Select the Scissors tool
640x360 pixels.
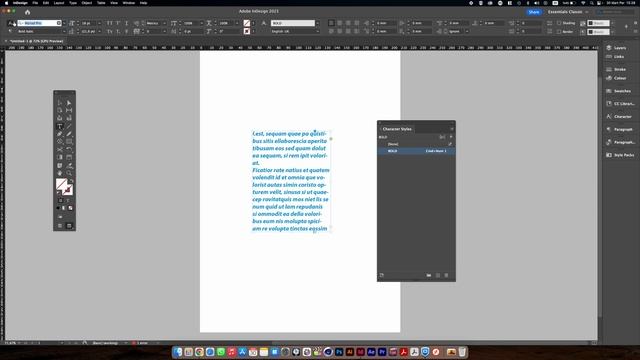pos(60,149)
